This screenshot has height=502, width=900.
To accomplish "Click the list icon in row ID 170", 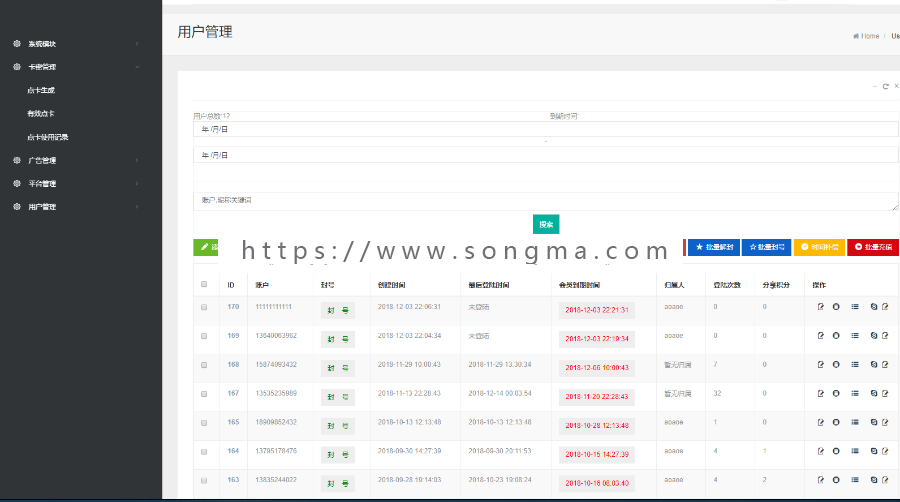I will [855, 307].
